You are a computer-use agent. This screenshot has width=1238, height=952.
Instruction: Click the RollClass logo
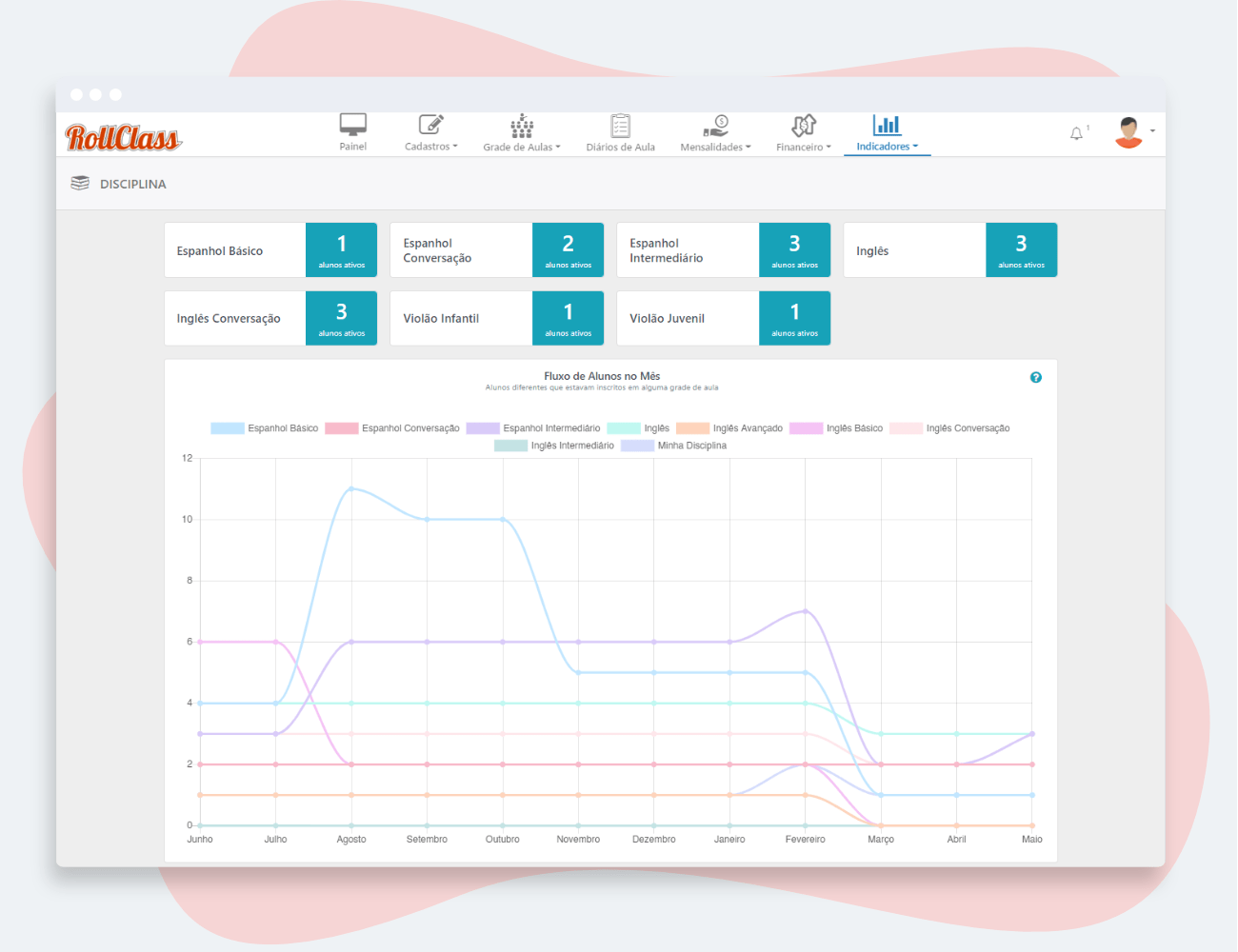point(124,137)
